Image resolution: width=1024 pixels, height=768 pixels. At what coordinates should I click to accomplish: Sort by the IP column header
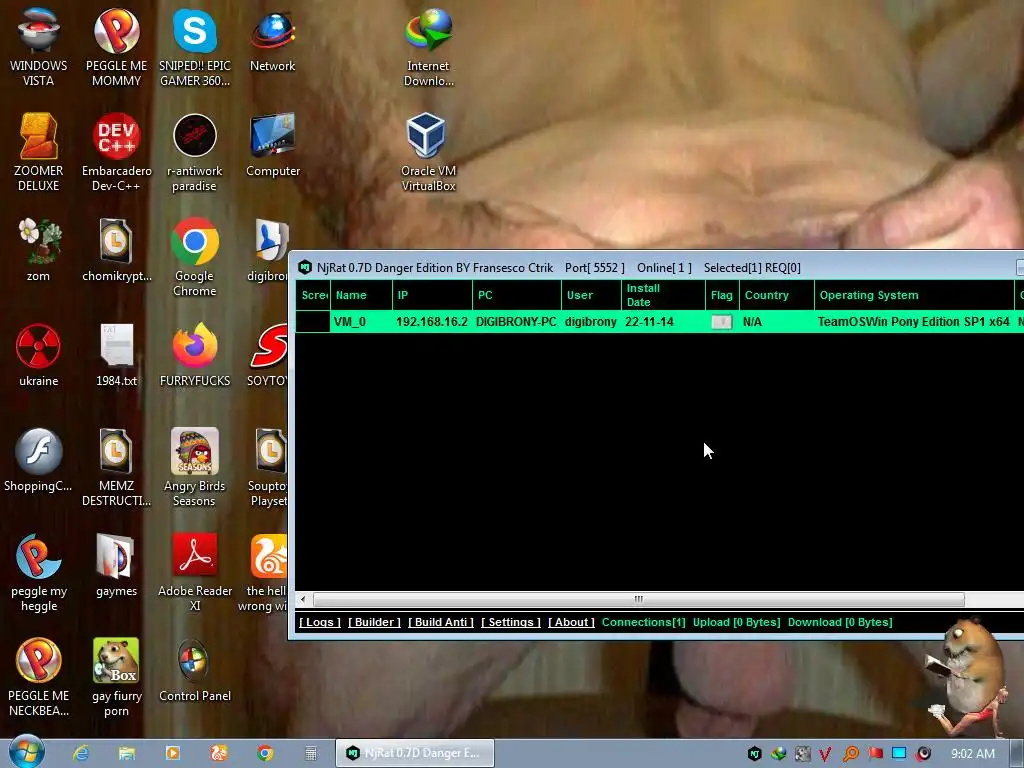tap(432, 295)
